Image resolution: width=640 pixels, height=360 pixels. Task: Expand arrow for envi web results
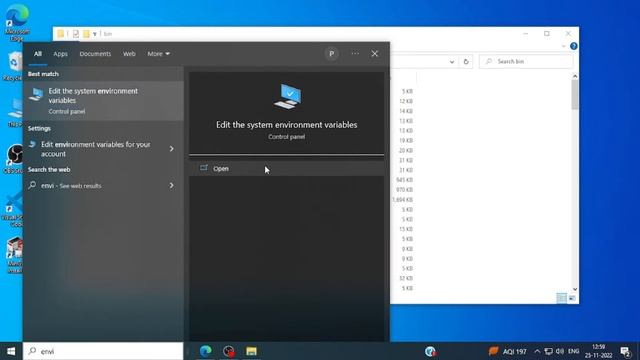click(x=172, y=186)
